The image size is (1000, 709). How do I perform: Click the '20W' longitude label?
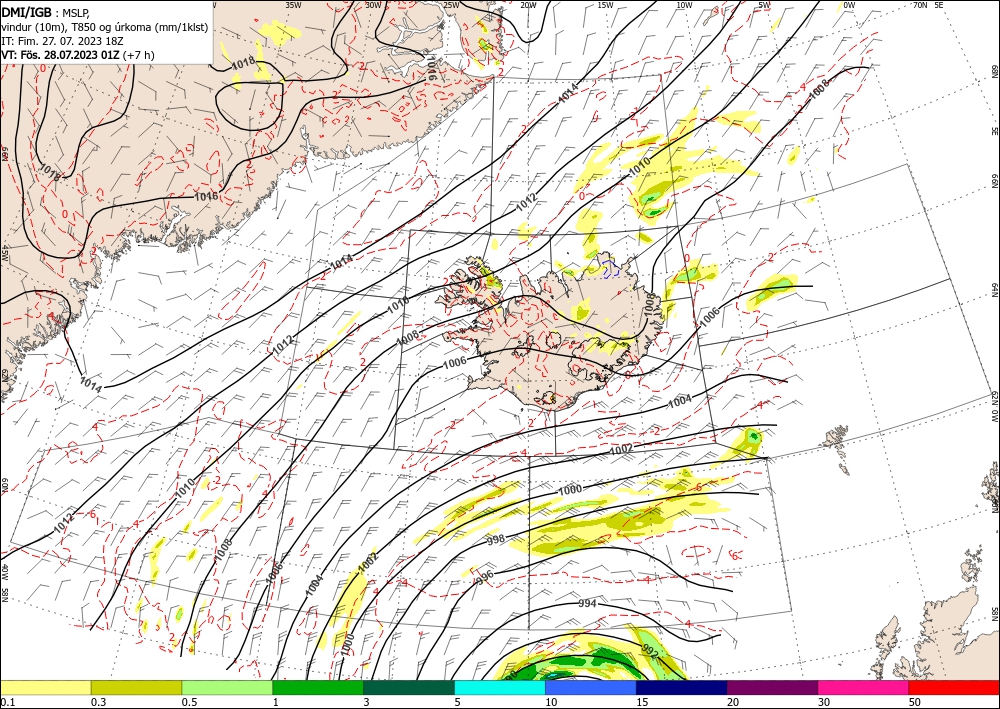tap(528, 5)
